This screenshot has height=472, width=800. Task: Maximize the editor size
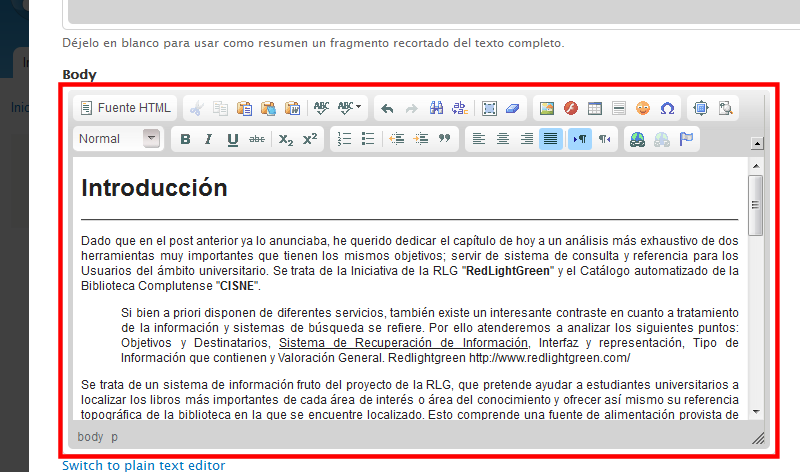700,108
